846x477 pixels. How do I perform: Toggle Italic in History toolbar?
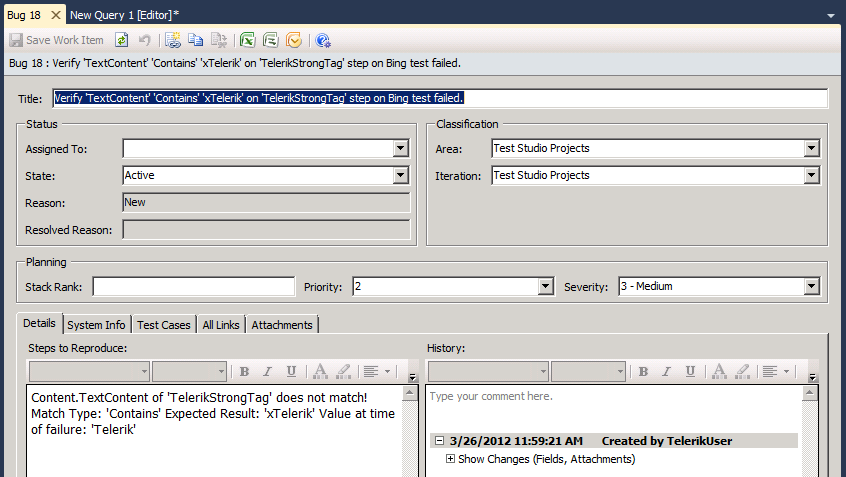[667, 371]
